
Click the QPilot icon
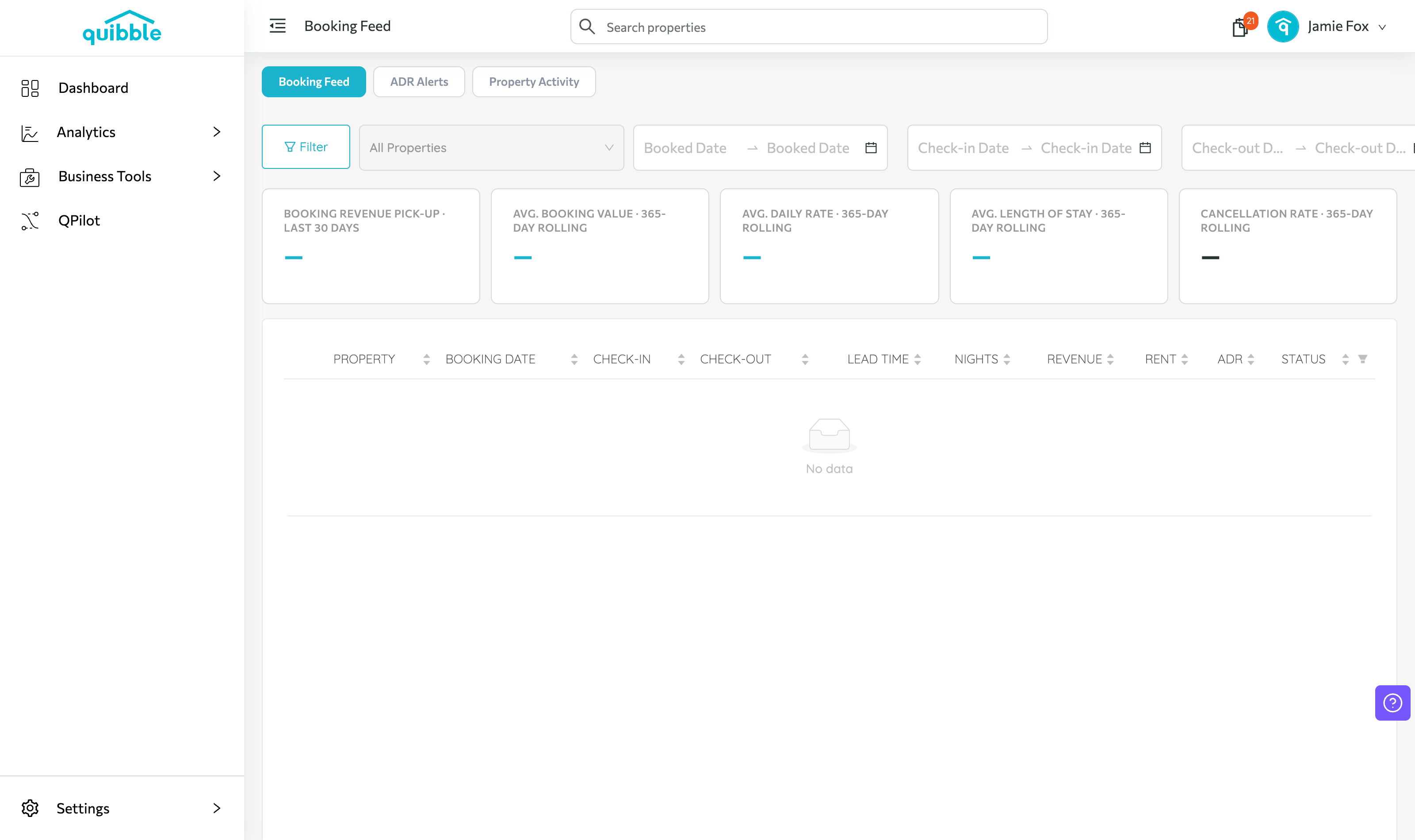click(x=30, y=221)
